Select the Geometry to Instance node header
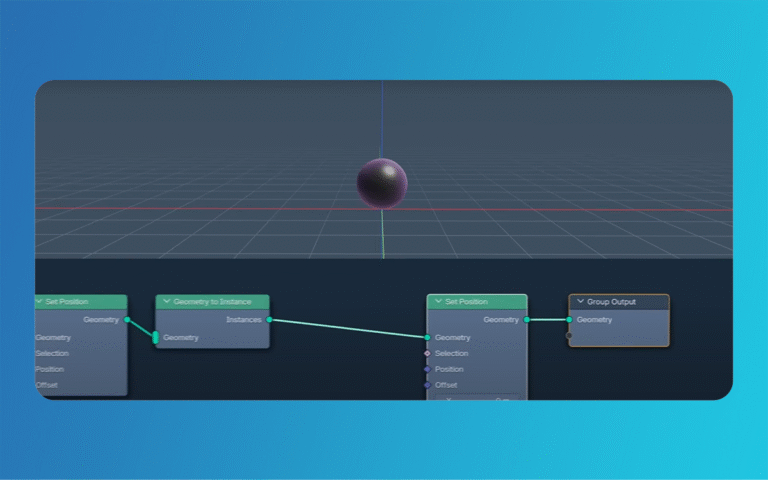The width and height of the screenshot is (768, 480). [x=213, y=302]
